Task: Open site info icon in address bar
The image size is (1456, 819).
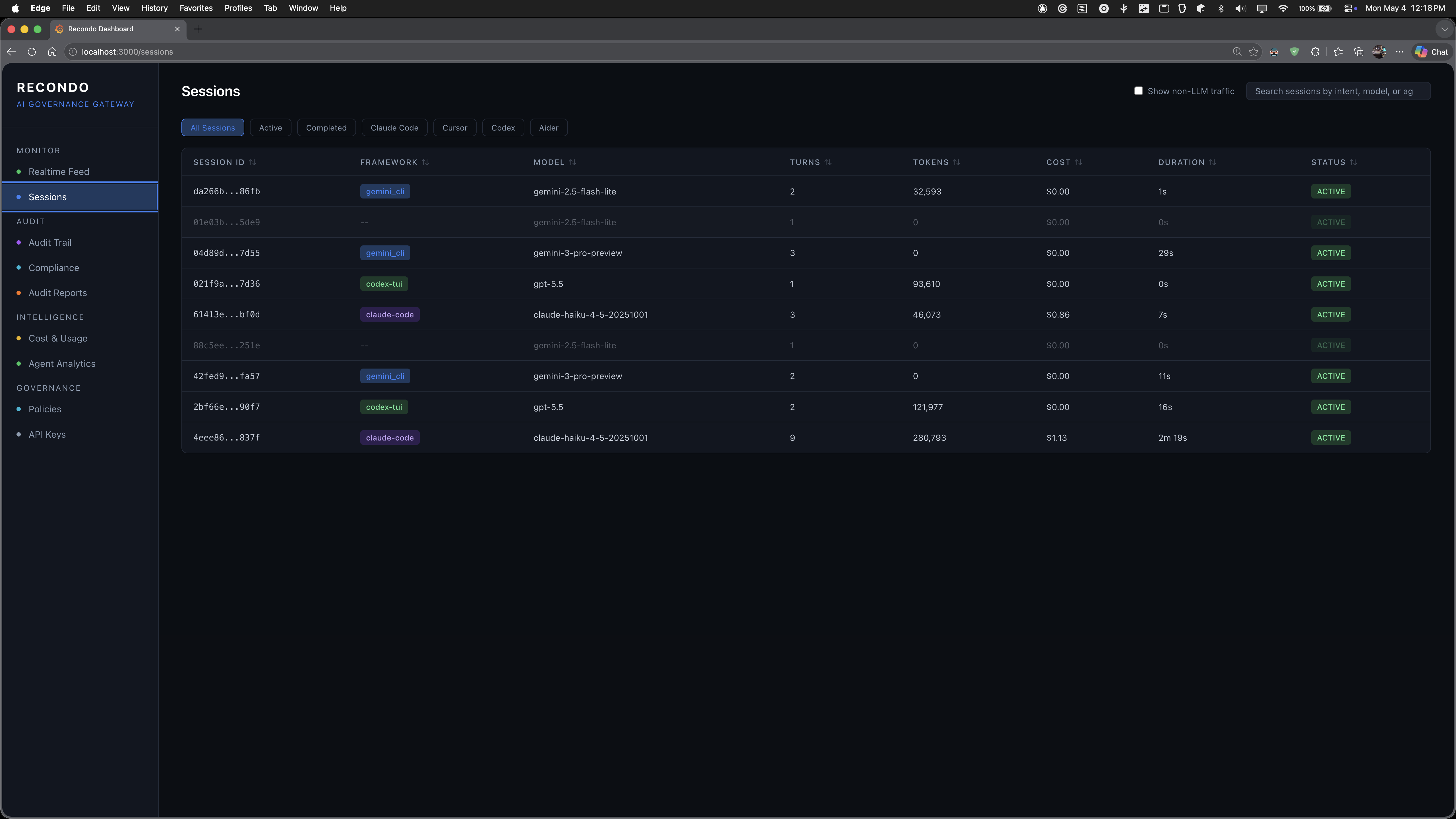Action: pyautogui.click(x=73, y=51)
